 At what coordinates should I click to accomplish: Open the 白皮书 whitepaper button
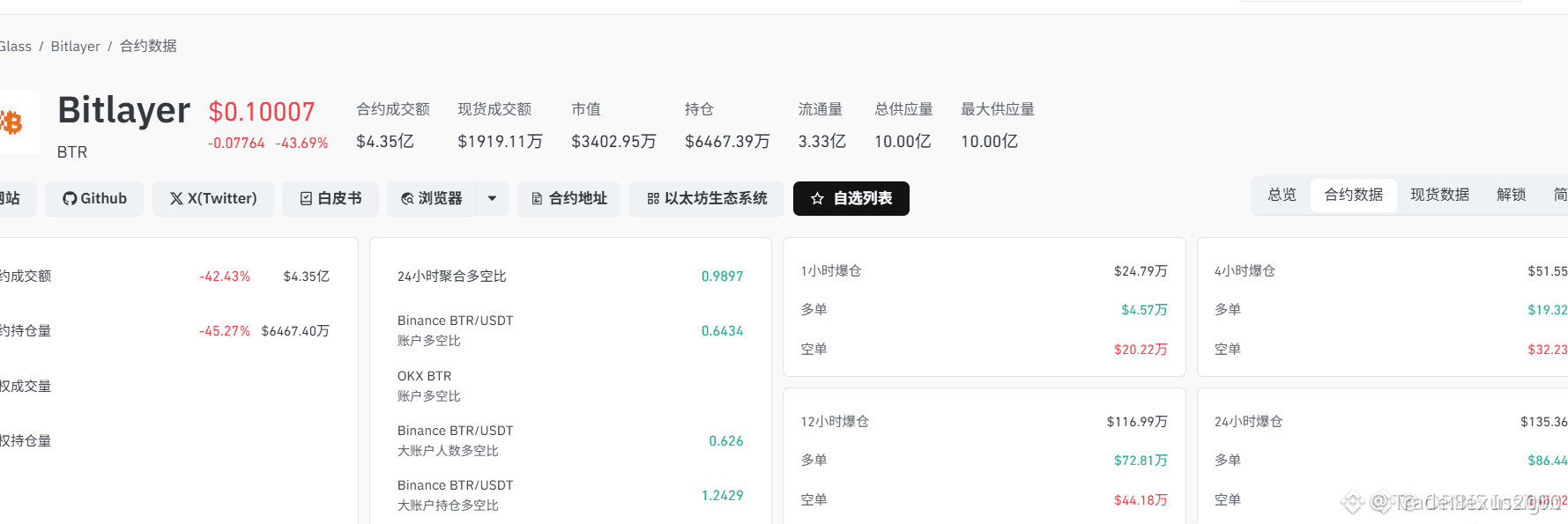(331, 199)
